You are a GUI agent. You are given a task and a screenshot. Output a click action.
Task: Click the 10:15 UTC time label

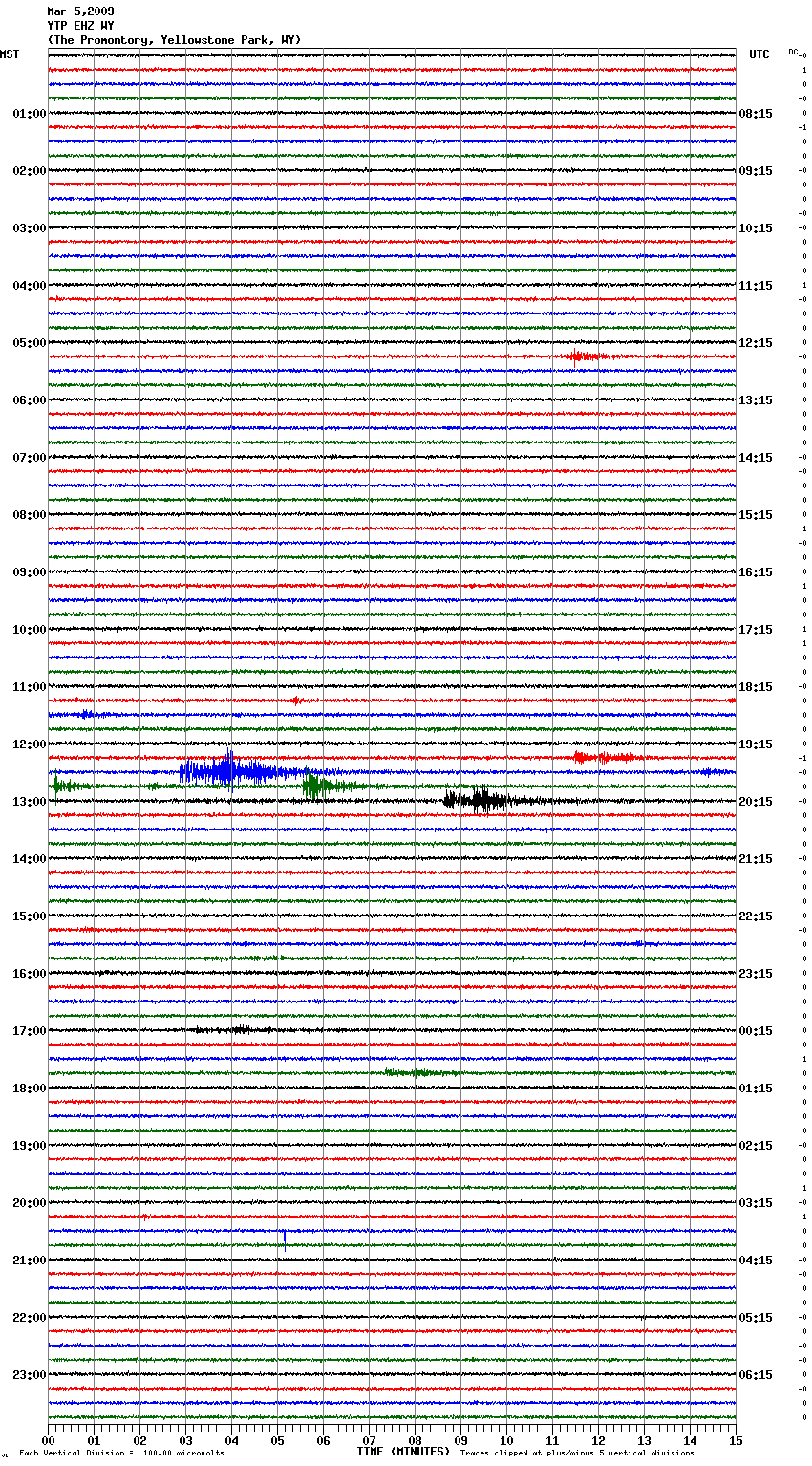coord(756,228)
